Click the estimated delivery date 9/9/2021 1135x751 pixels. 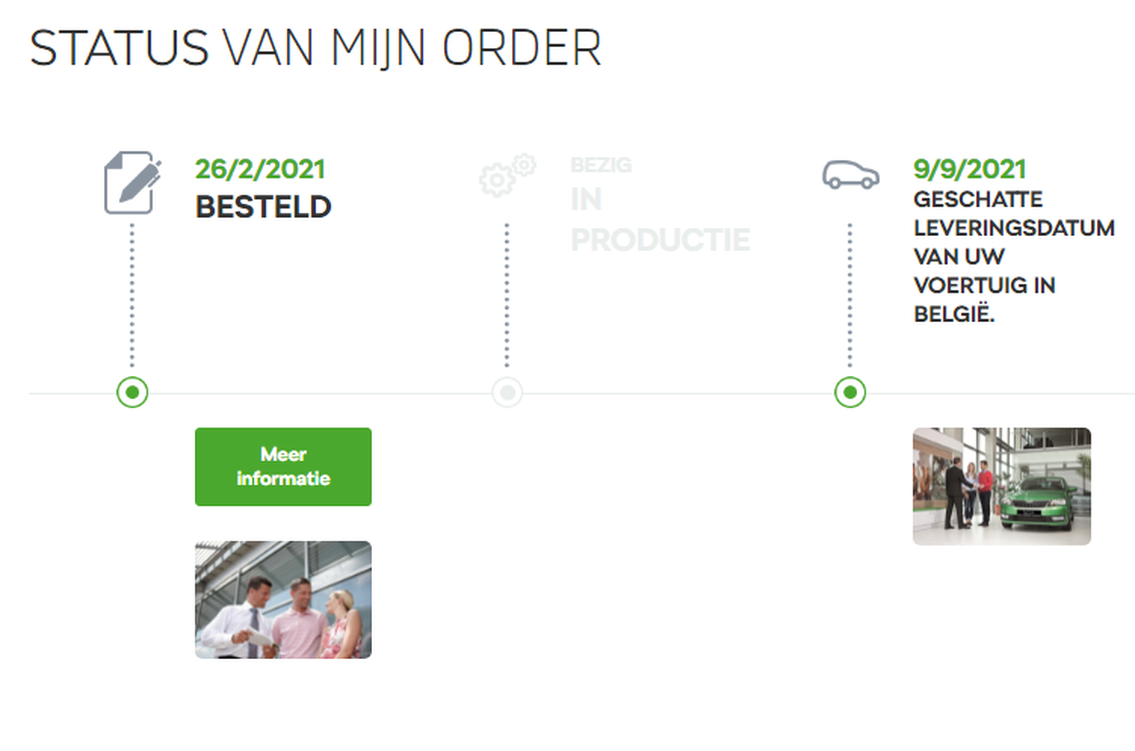pos(970,169)
